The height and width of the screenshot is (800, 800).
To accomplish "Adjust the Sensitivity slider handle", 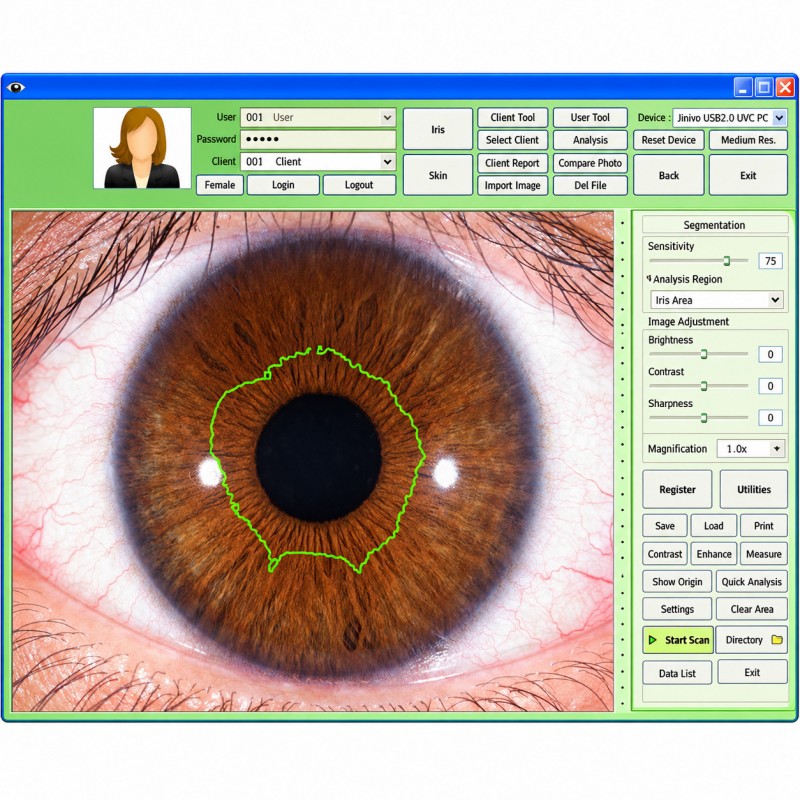I will pyautogui.click(x=727, y=261).
